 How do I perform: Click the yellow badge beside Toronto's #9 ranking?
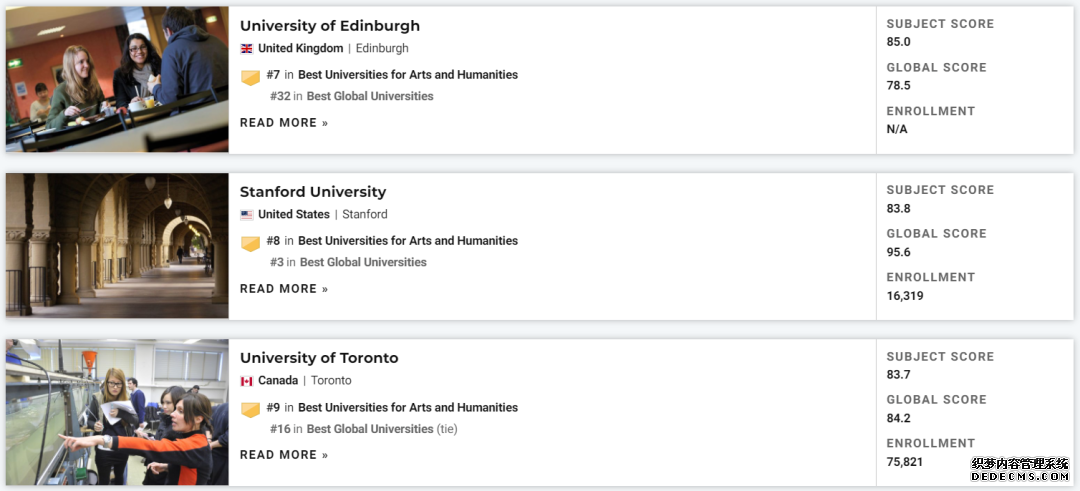pos(251,410)
